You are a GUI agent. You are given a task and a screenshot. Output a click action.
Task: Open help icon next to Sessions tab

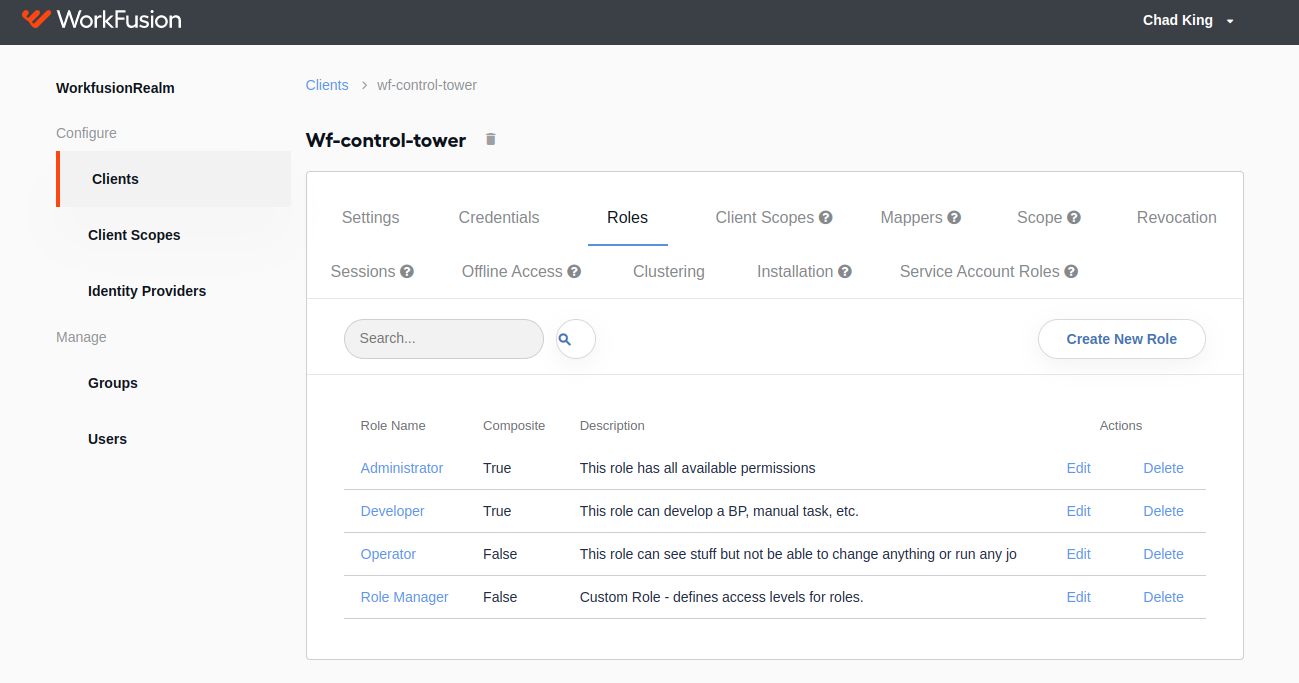tap(407, 271)
